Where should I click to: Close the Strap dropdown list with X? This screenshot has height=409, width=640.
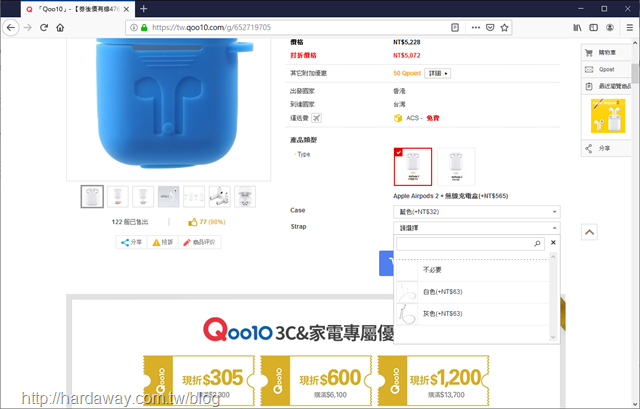coord(553,242)
